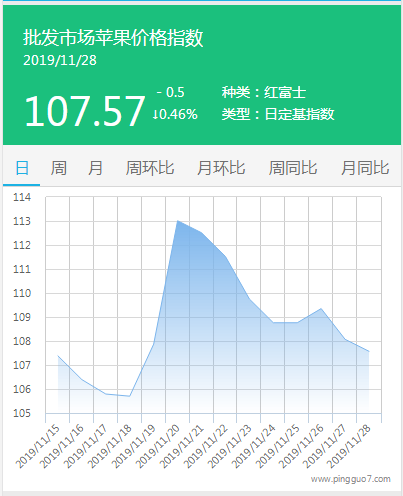The image size is (403, 496).
Task: Switch to the 周 (weekly) tab
Action: 59,168
